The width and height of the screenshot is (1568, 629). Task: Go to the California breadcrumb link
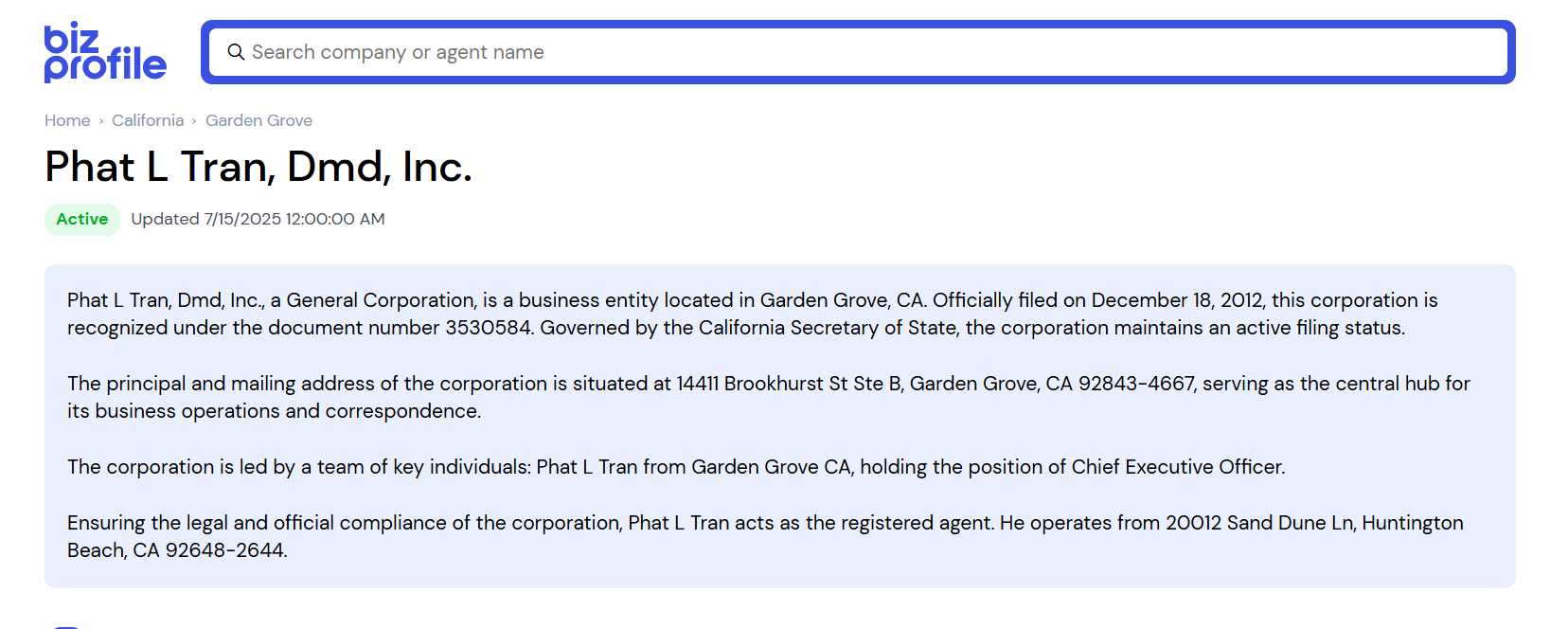[x=148, y=120]
